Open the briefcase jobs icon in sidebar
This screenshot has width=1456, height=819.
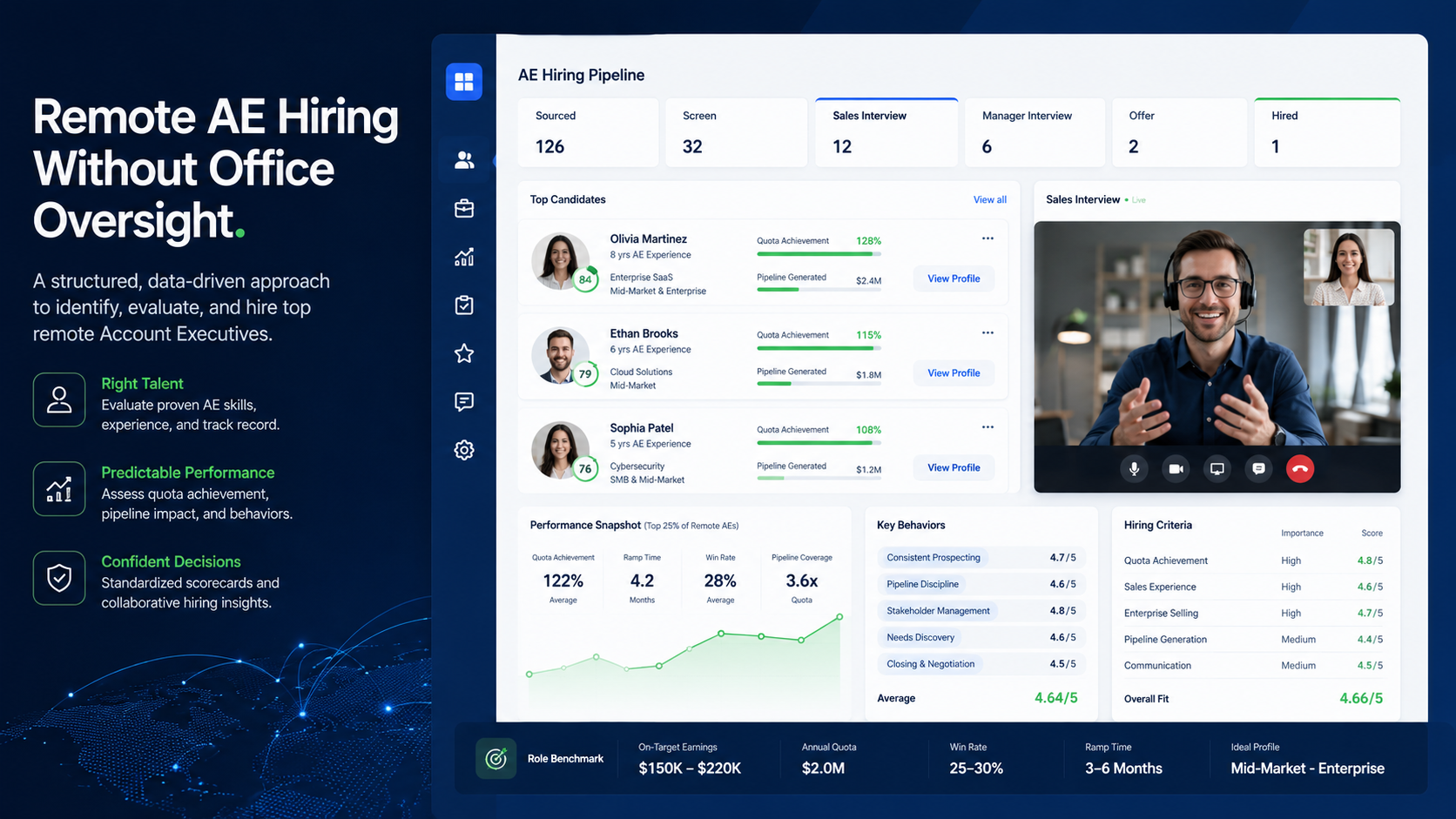[464, 209]
